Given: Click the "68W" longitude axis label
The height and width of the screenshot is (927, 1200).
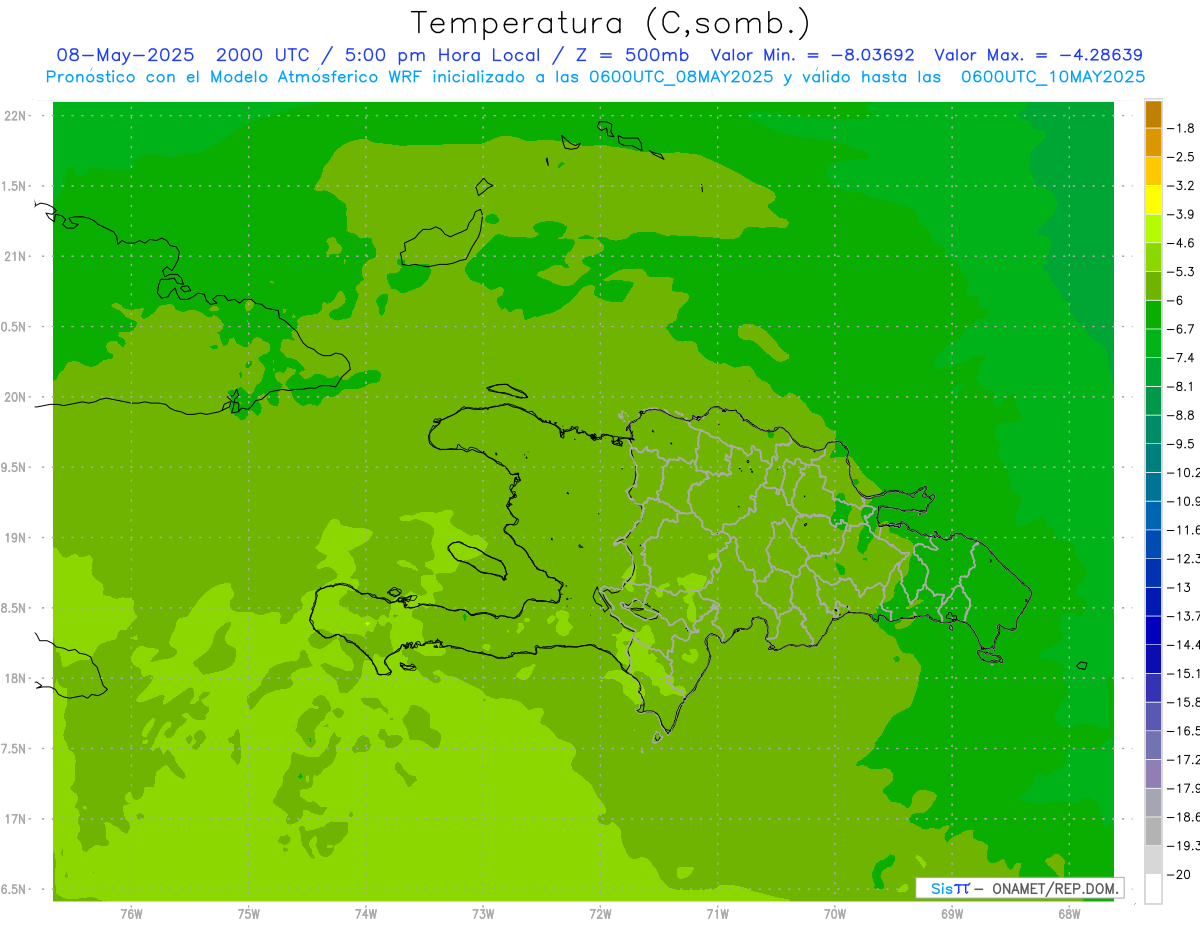Looking at the screenshot, I should pos(1068,914).
